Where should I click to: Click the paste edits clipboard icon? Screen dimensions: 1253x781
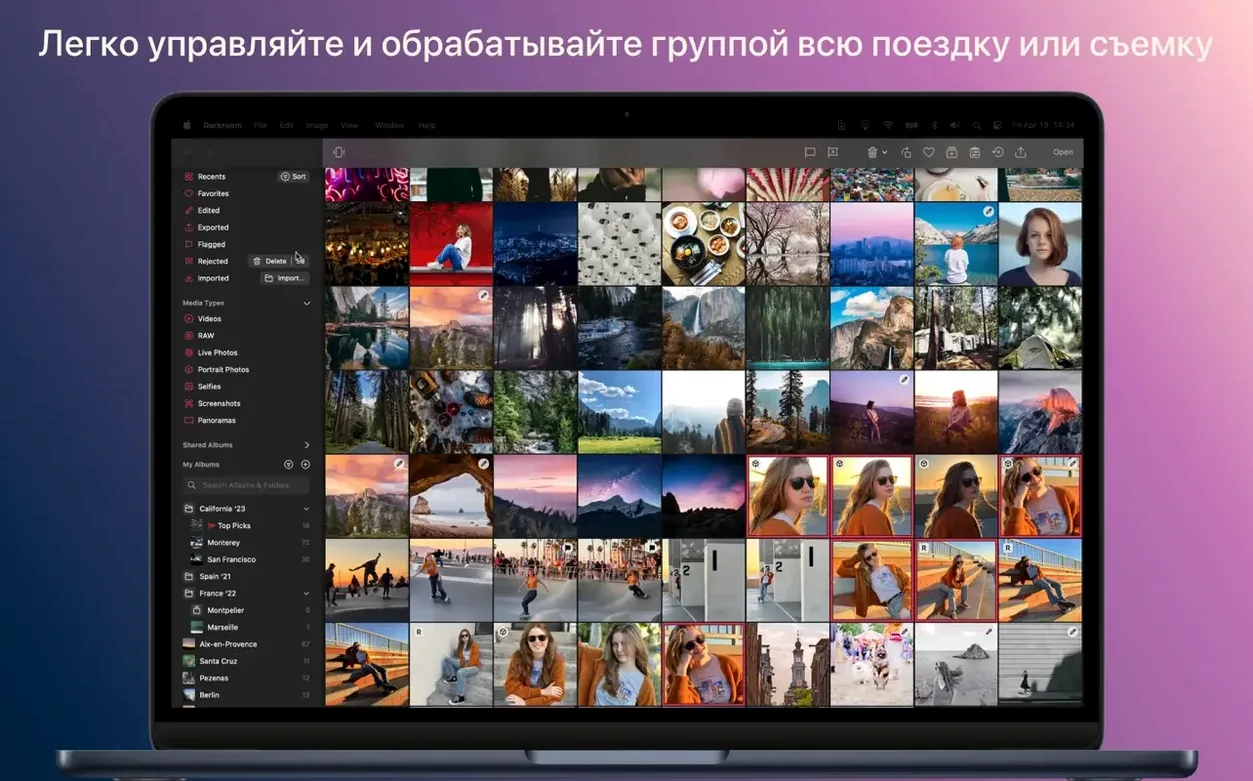coord(974,152)
